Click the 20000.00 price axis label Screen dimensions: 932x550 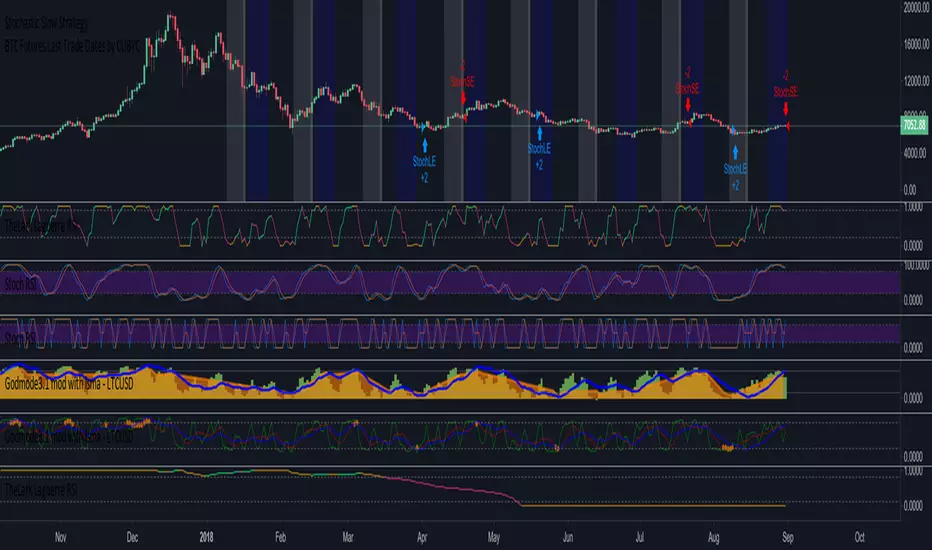(x=916, y=7)
